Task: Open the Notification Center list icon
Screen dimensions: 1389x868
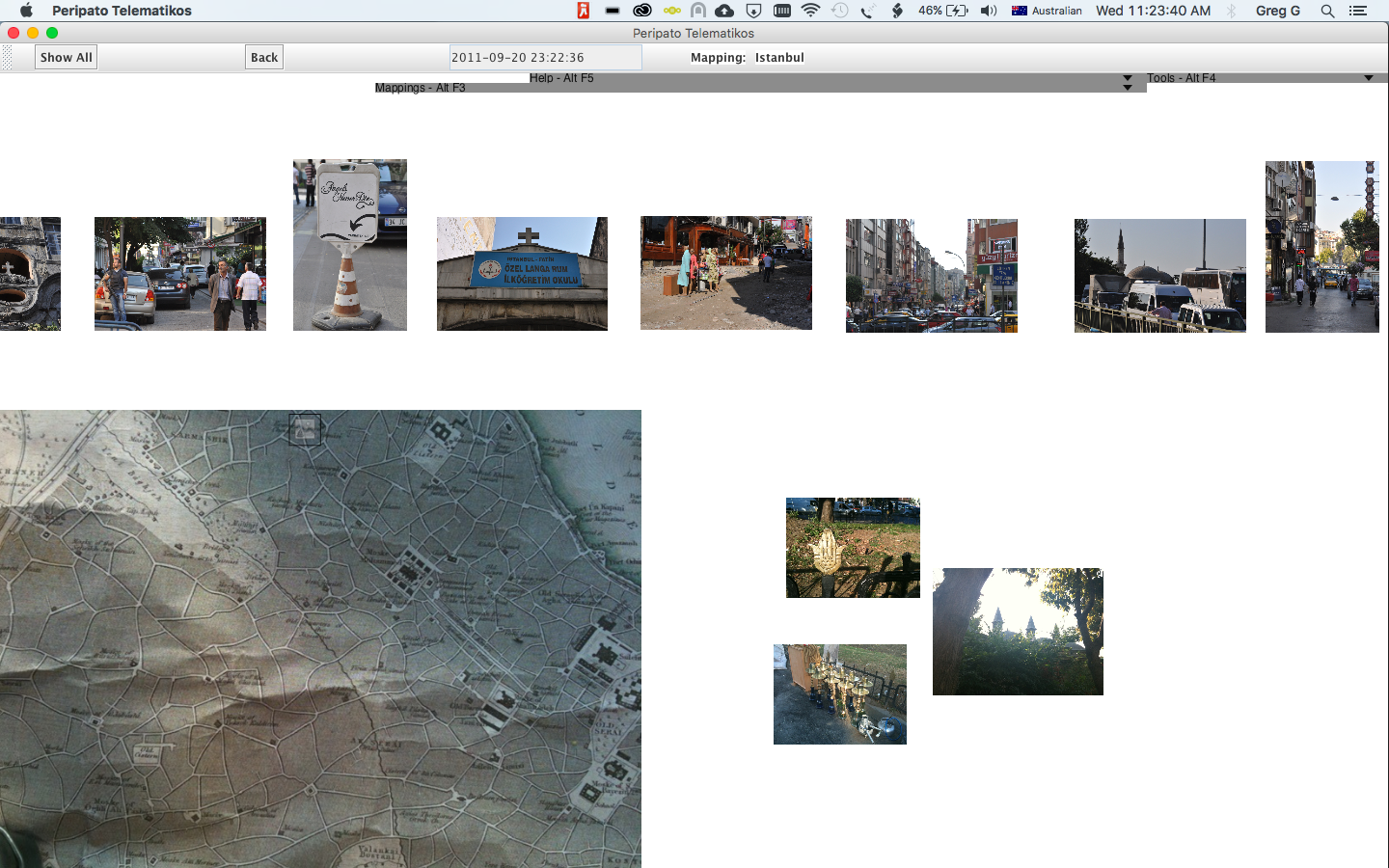Action: pos(1358,11)
